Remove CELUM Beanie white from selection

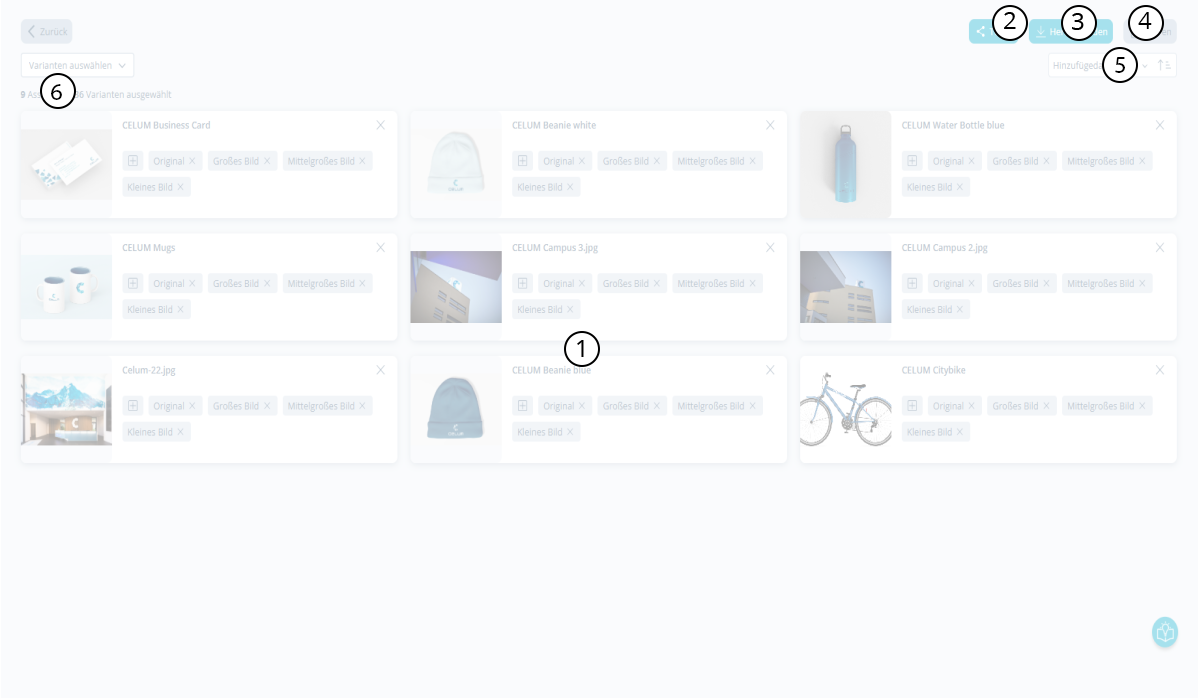770,125
